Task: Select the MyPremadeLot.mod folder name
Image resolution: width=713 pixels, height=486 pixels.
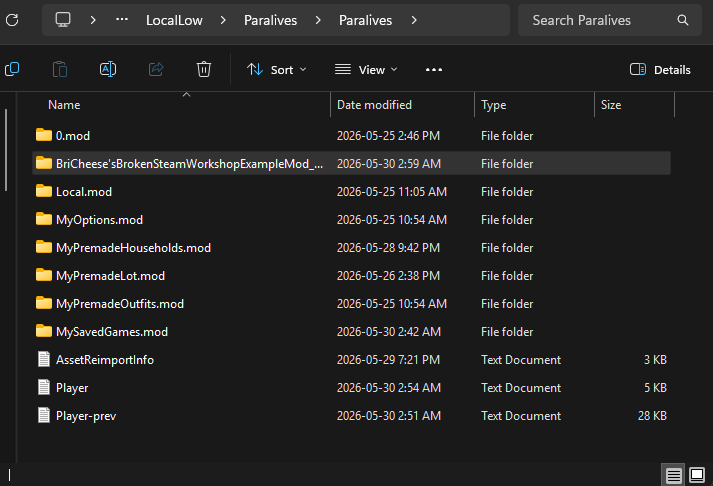Action: (x=110, y=276)
